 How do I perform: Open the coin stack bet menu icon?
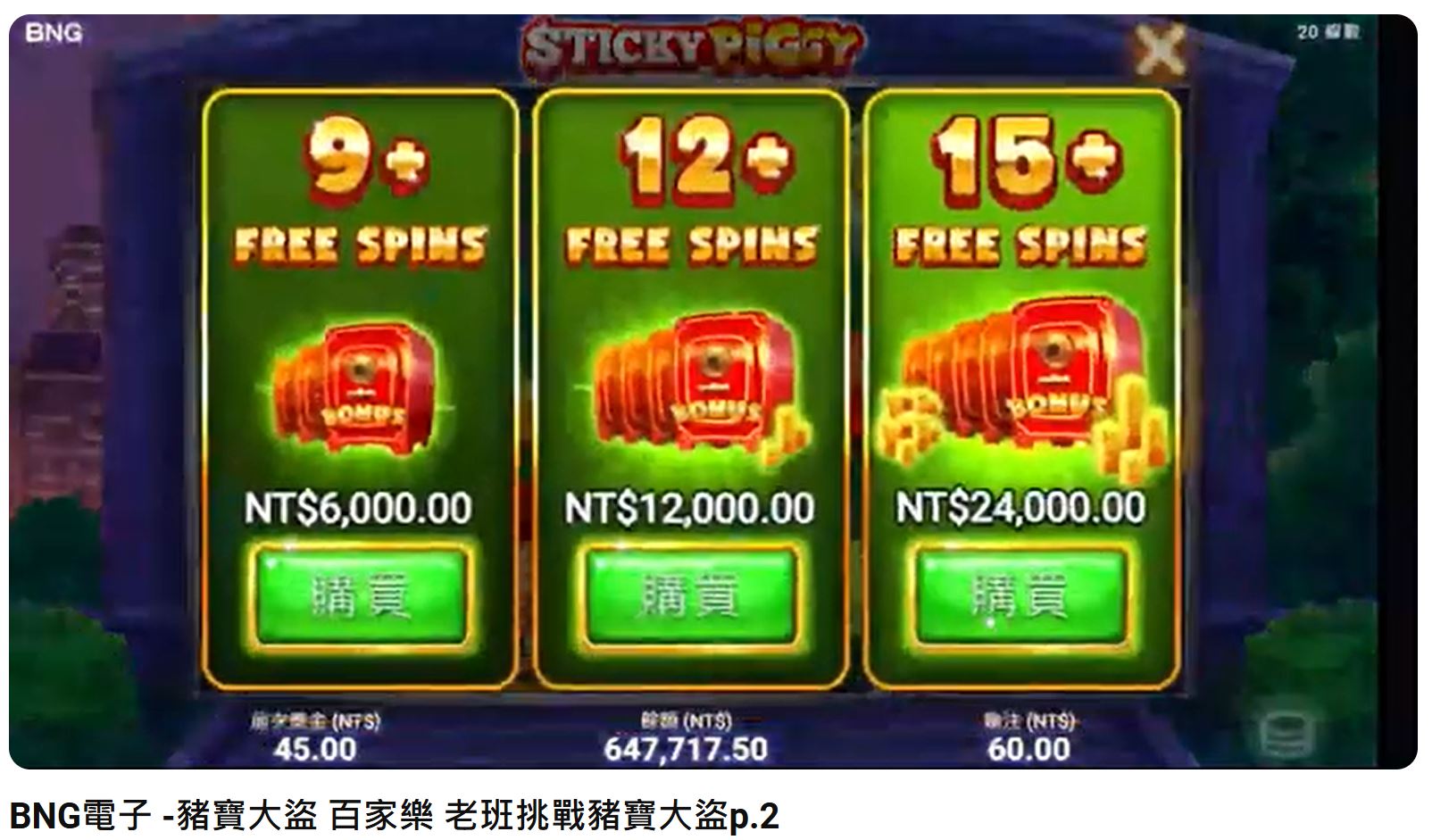tap(1284, 735)
